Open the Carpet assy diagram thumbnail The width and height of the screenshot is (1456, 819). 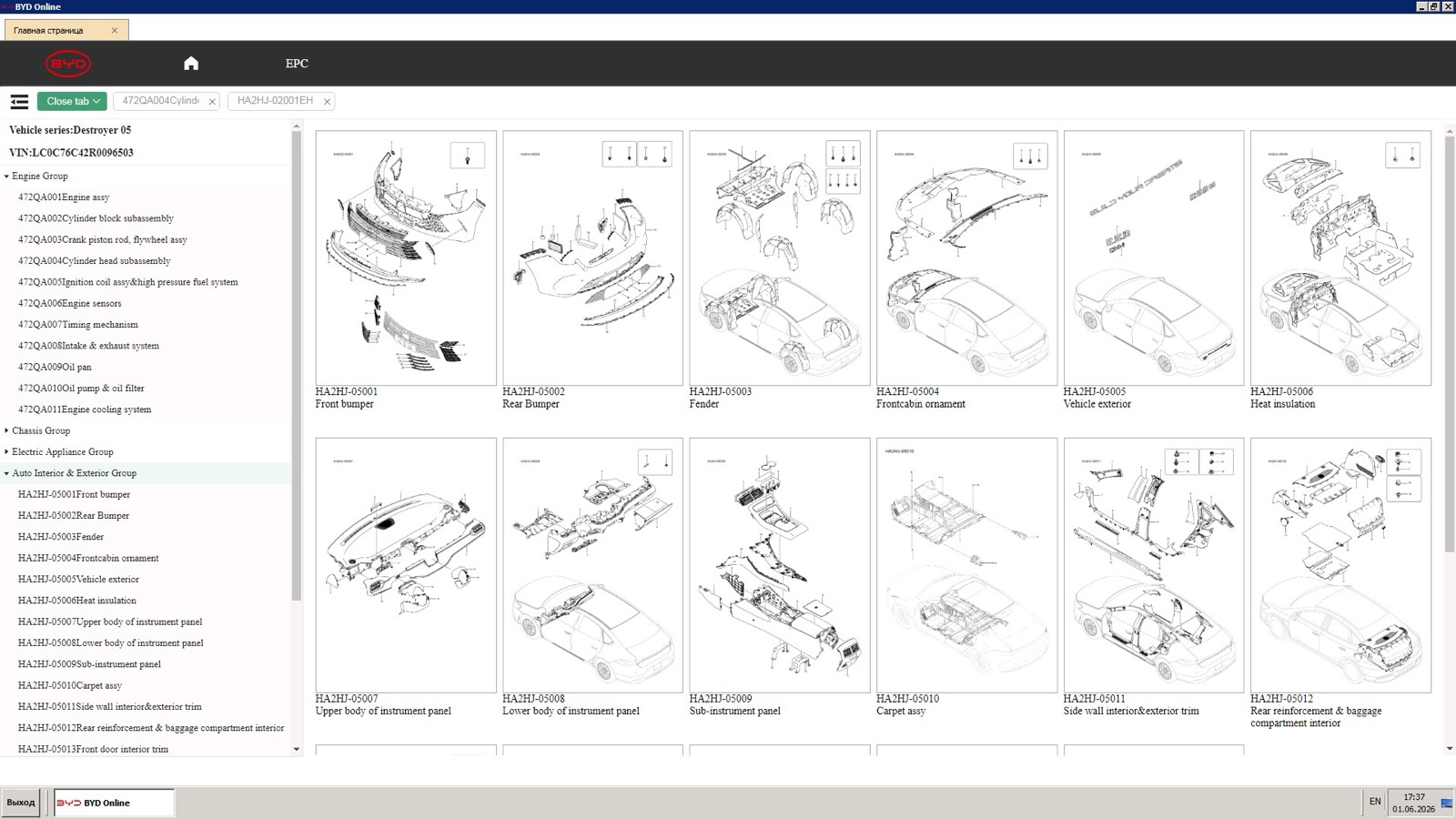[x=966, y=565]
